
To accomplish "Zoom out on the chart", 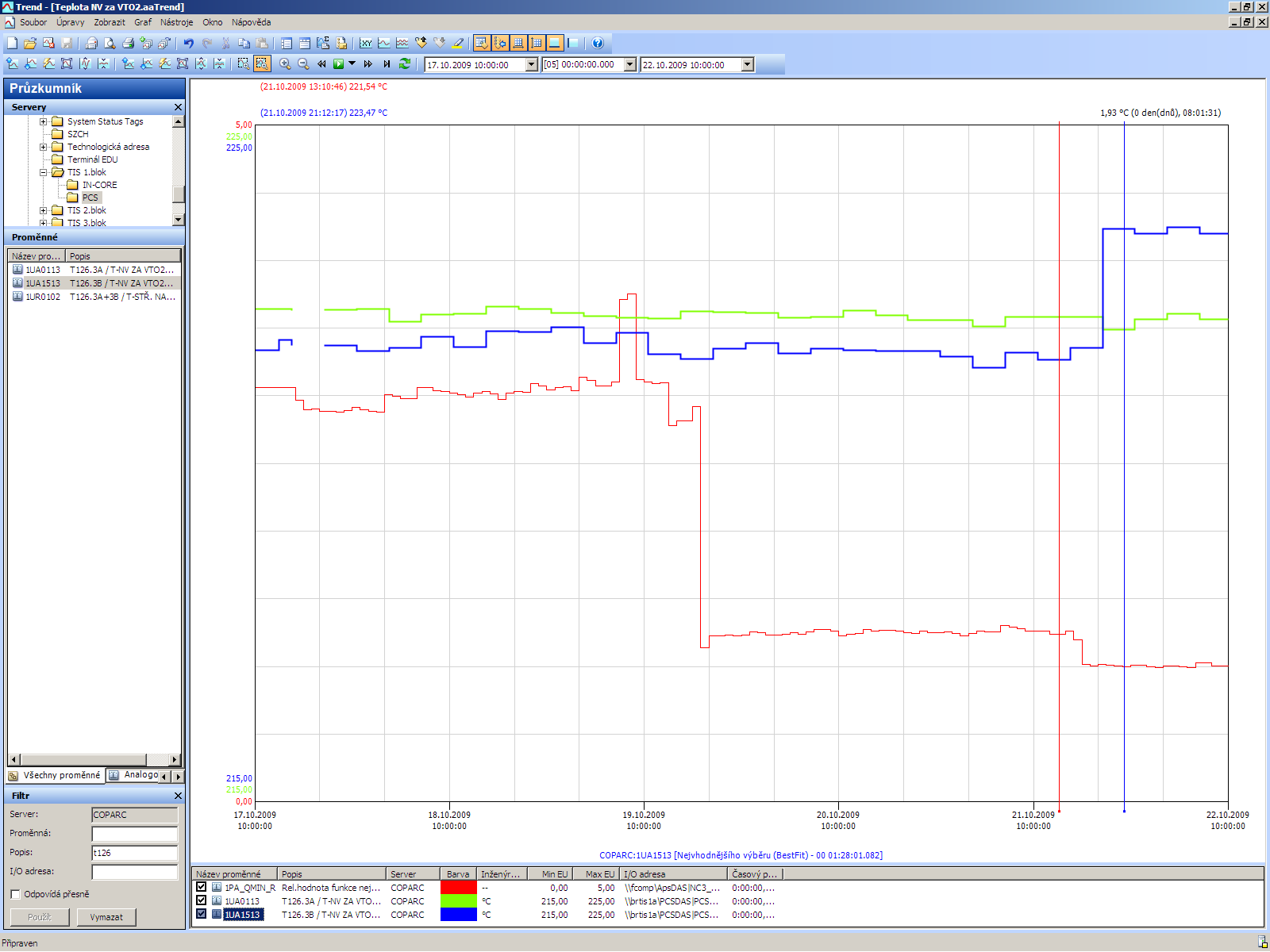I will click(303, 63).
